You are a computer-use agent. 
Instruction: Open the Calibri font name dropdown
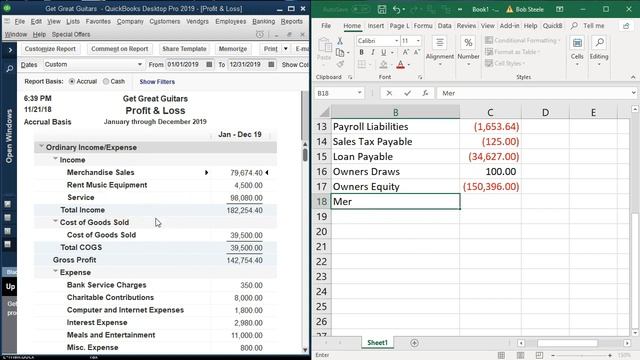click(396, 41)
